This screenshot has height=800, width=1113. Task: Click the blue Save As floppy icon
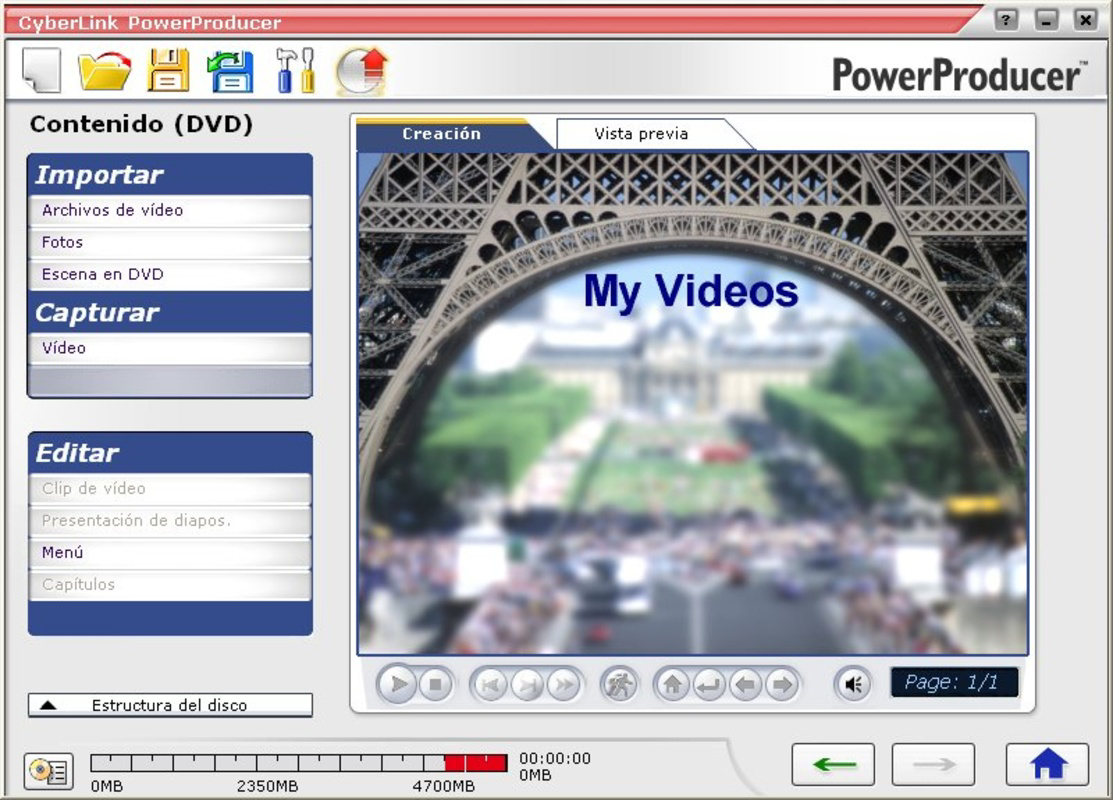click(x=231, y=71)
